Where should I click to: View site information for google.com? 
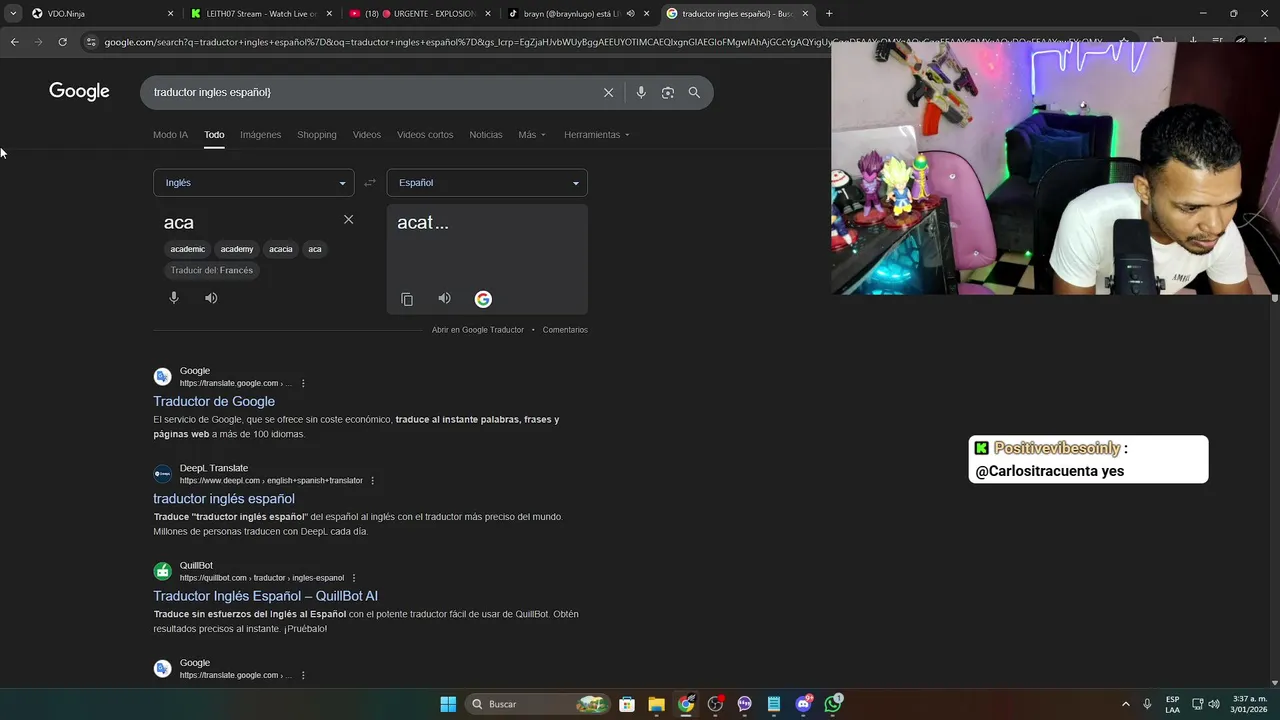pos(91,42)
